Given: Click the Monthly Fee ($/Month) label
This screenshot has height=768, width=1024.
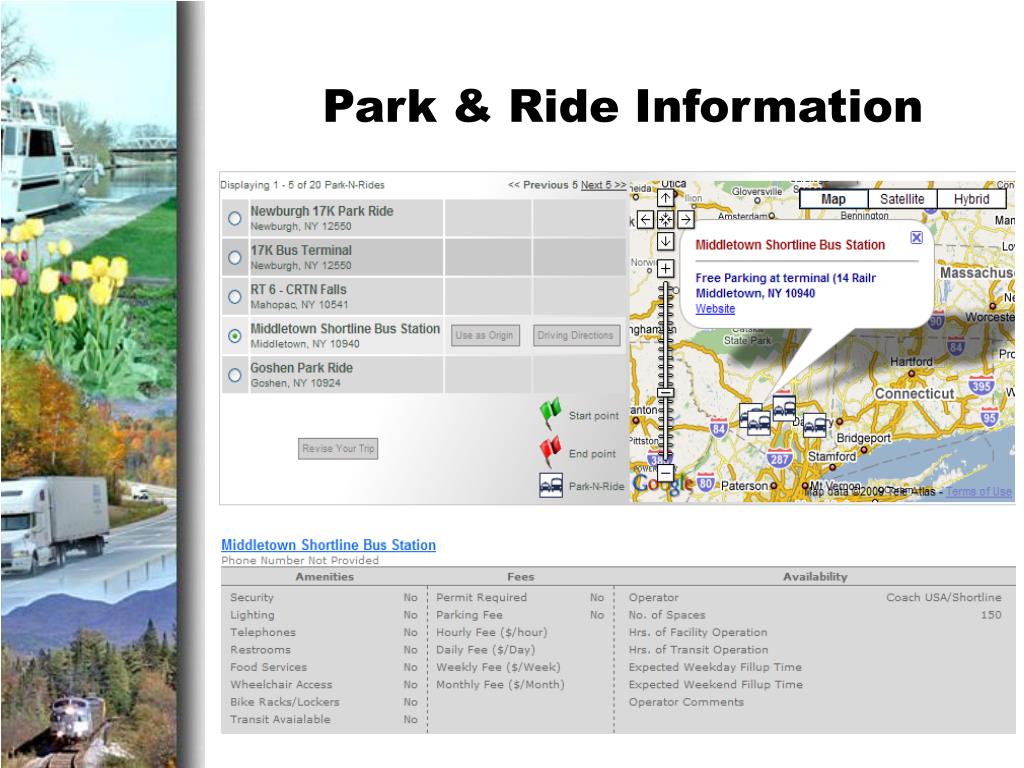Looking at the screenshot, I should 500,684.
